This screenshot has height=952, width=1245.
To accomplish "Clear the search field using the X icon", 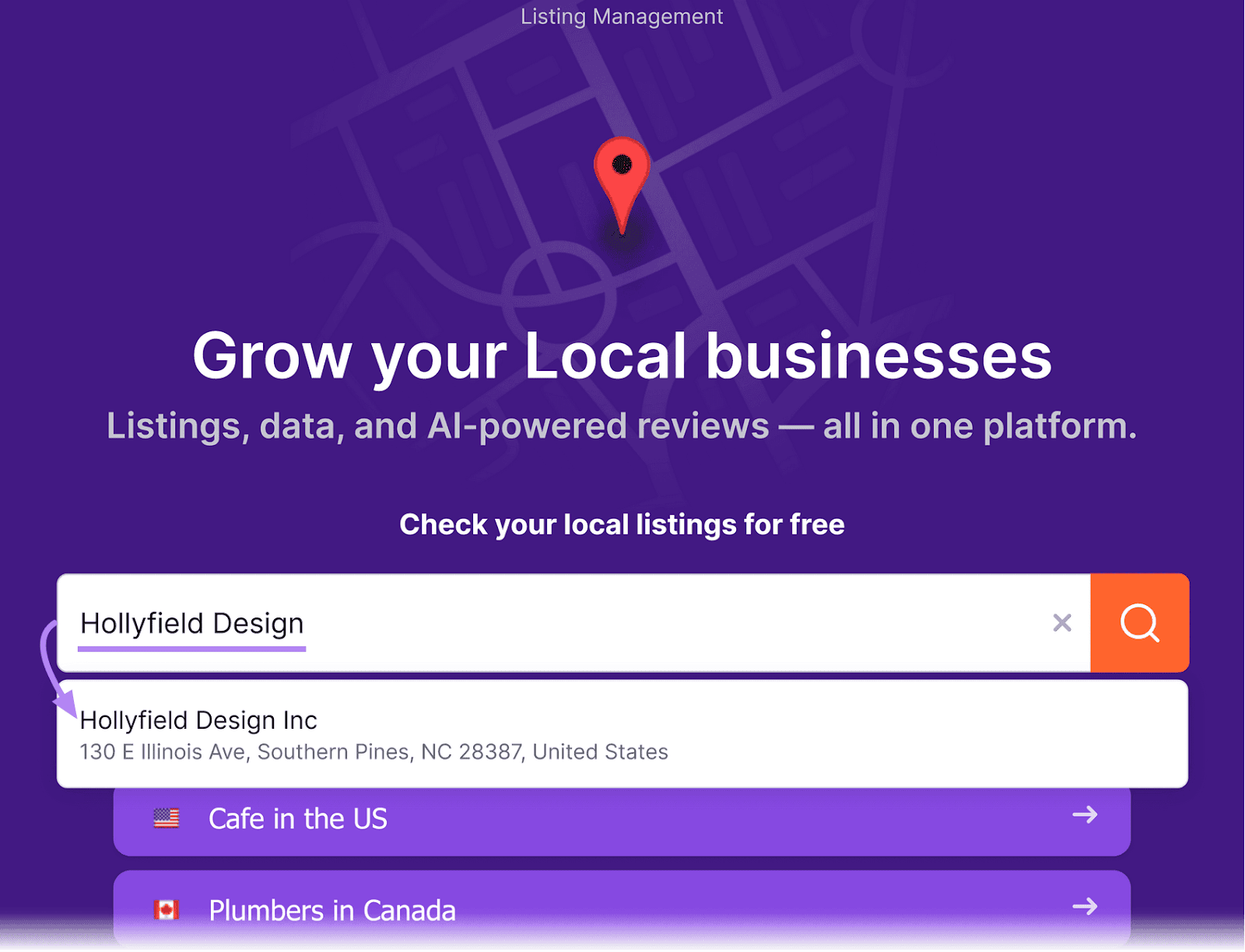I will (x=1061, y=623).
